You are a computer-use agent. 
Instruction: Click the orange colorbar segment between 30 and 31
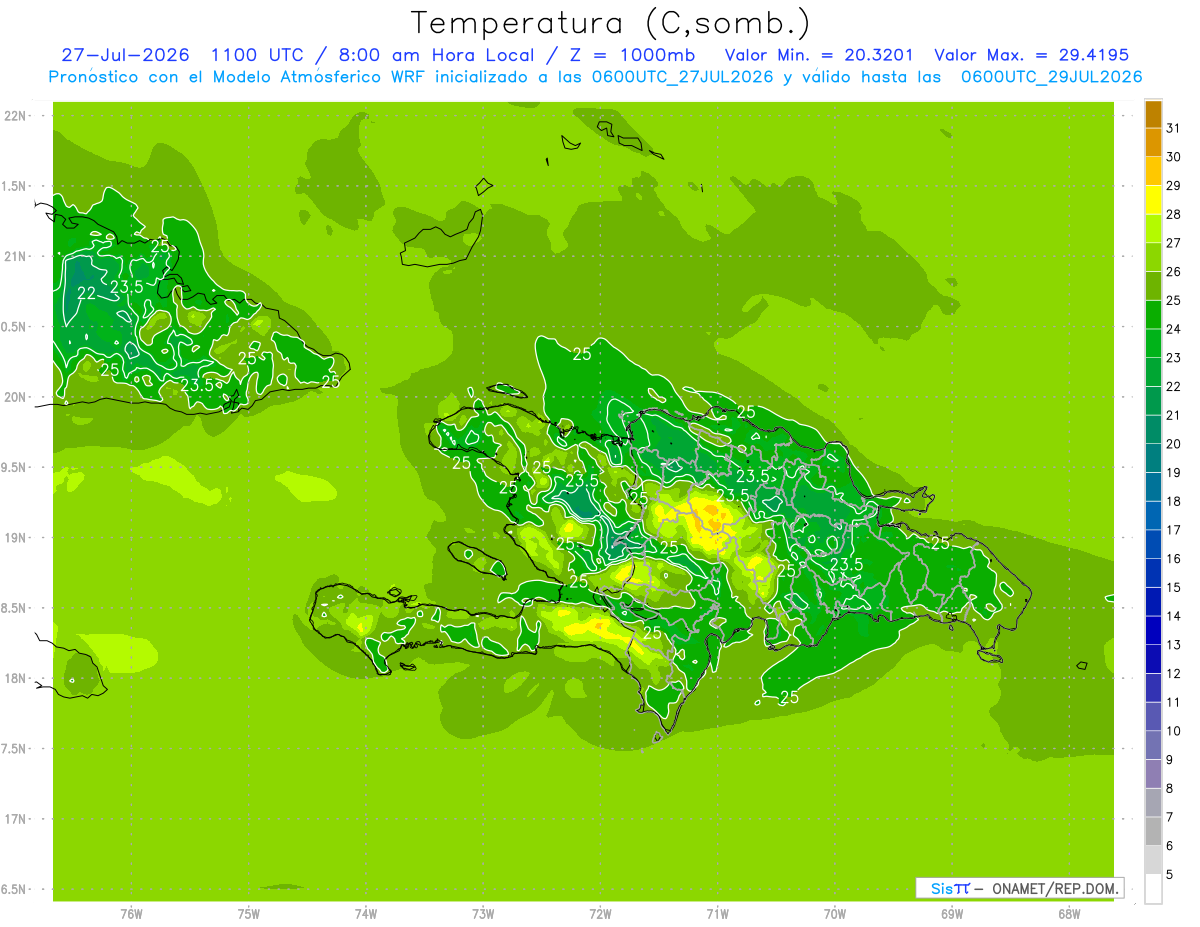tap(1153, 143)
